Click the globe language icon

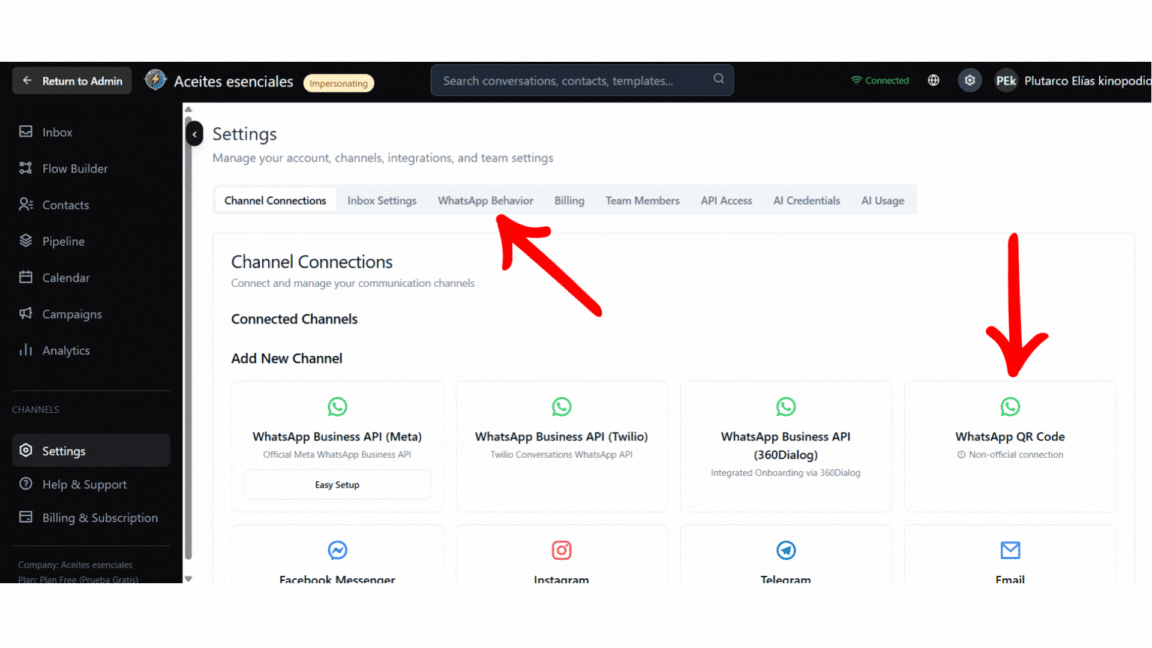933,80
